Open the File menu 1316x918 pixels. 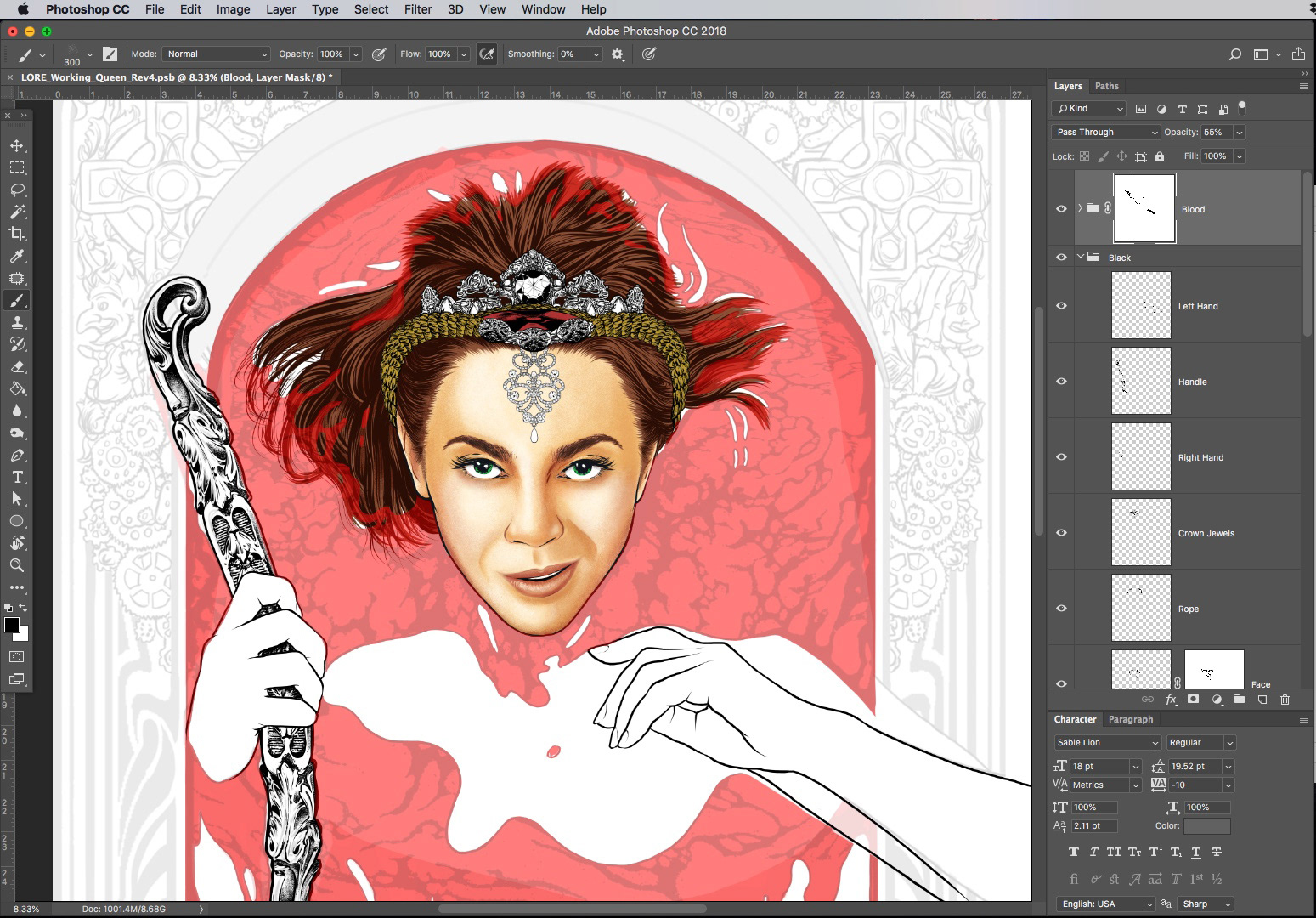[x=155, y=9]
